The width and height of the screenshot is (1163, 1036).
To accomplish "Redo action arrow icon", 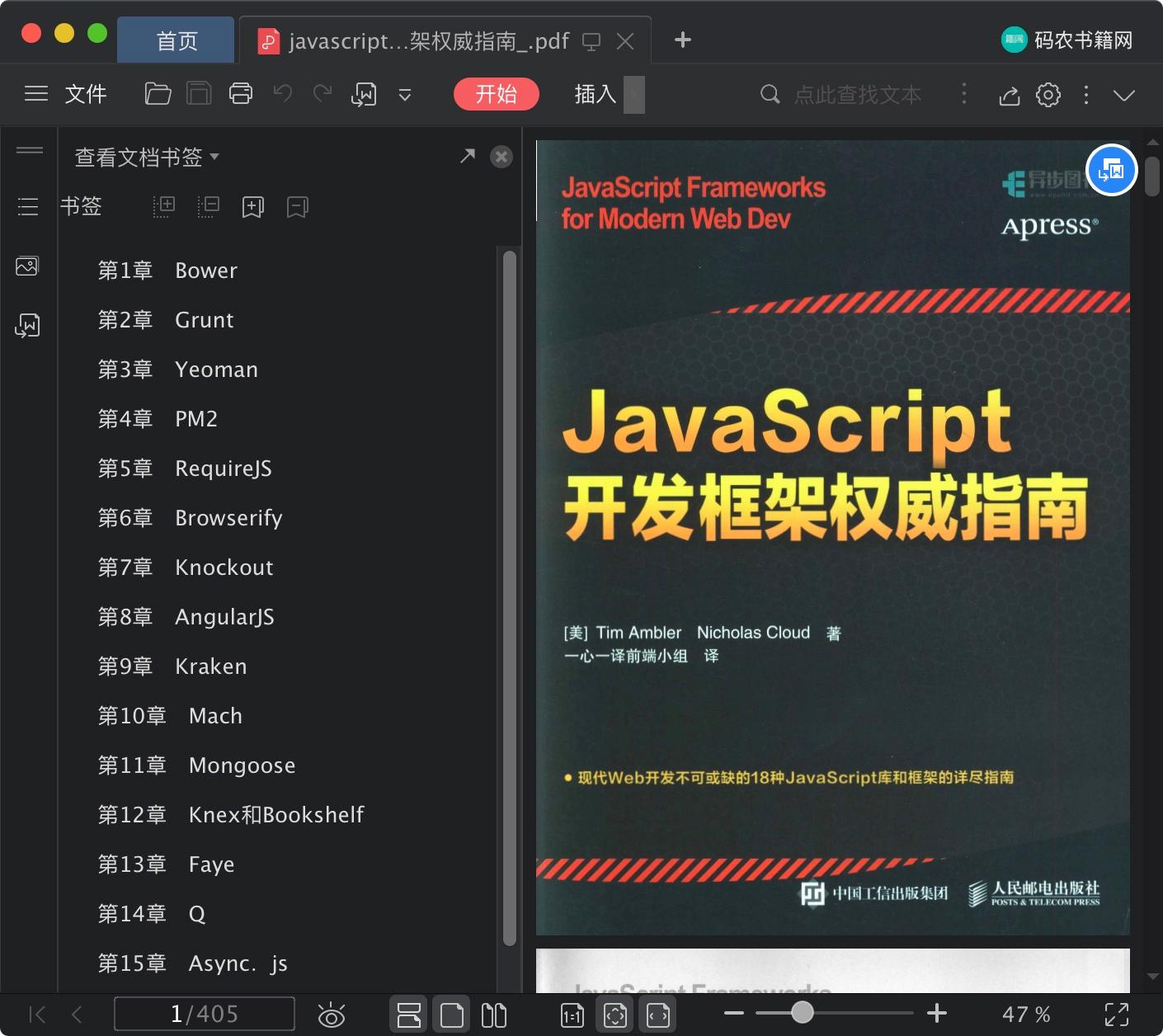I will [x=323, y=94].
